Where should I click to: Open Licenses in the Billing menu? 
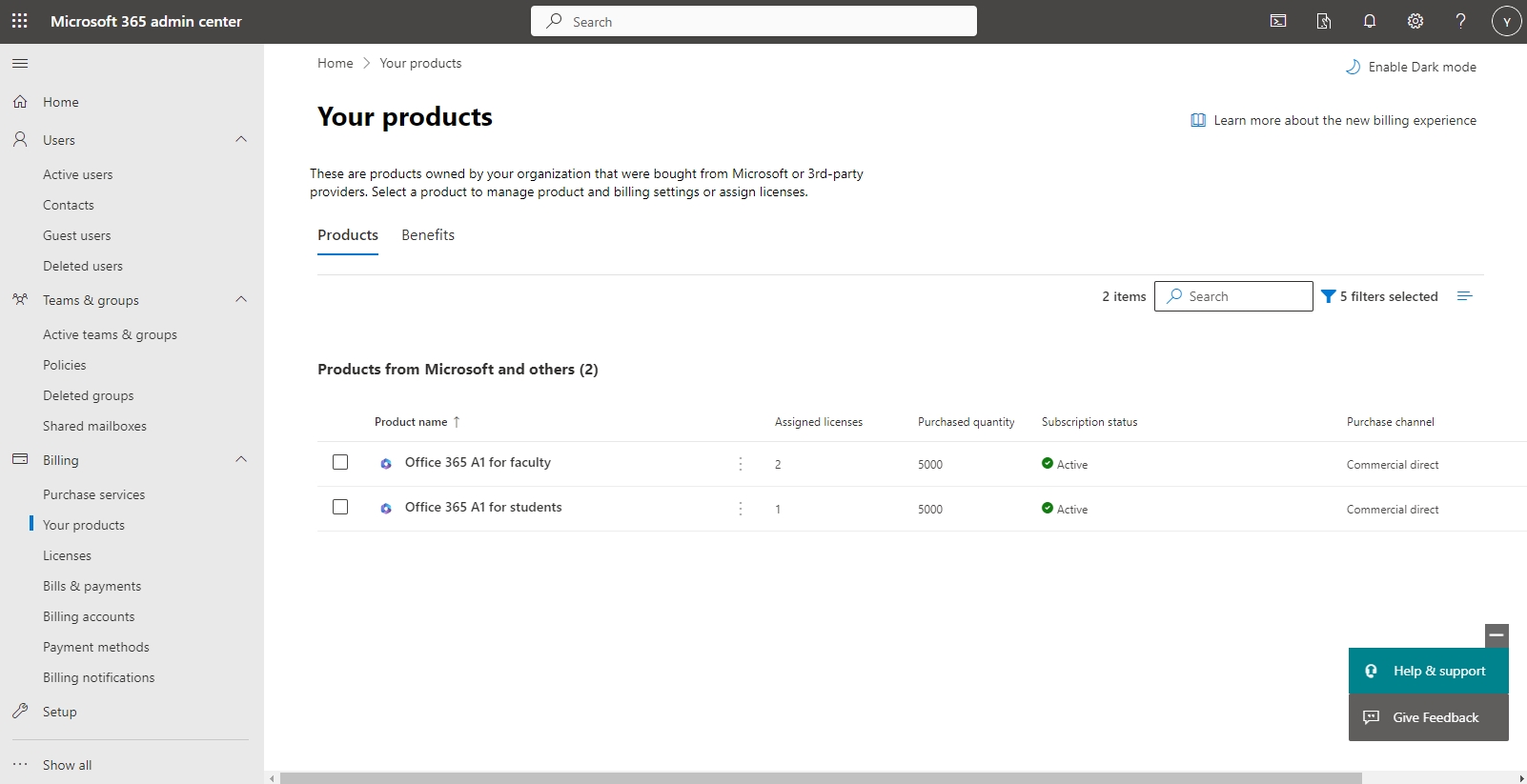[x=67, y=555]
